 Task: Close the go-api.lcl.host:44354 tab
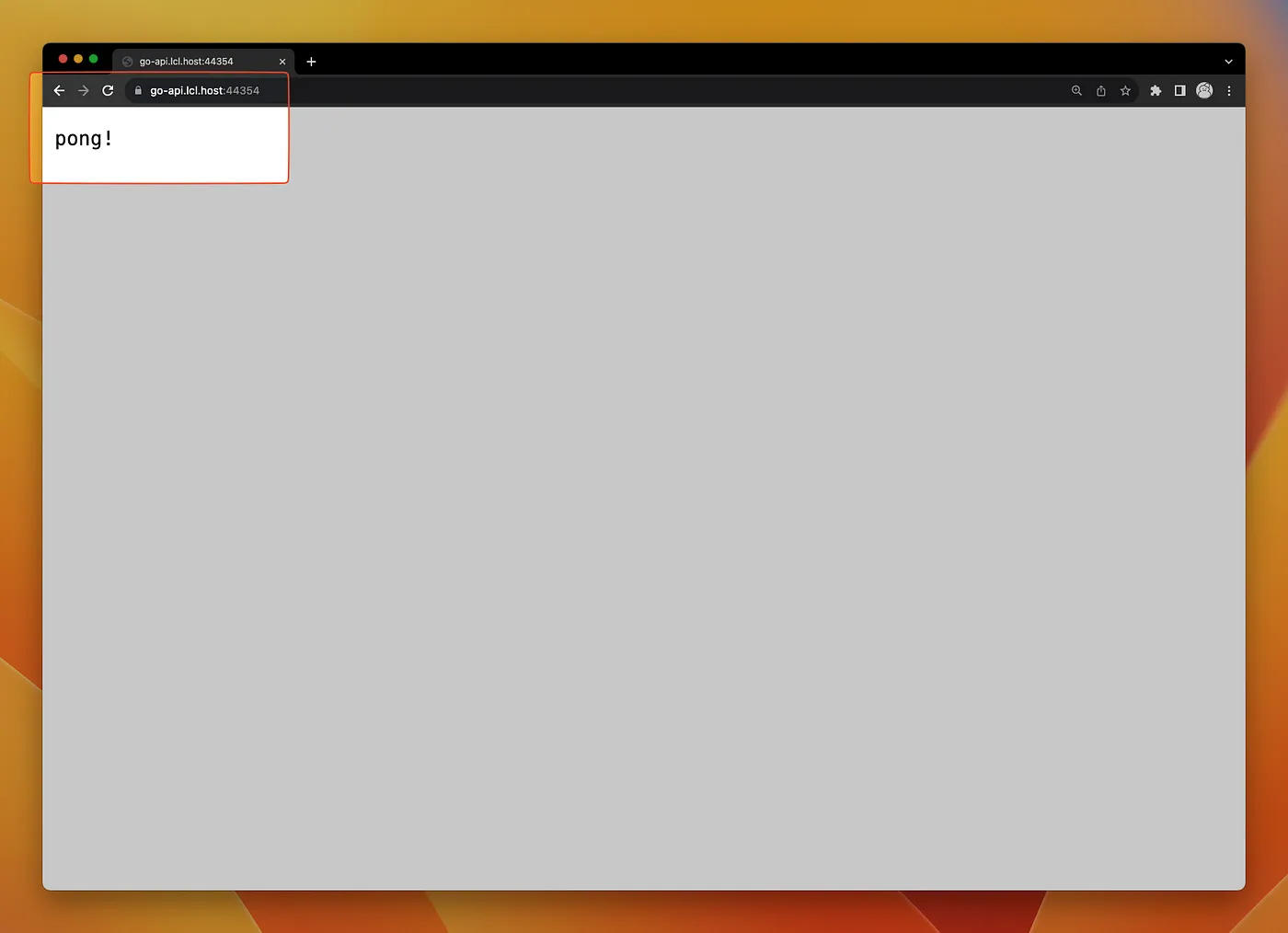point(282,62)
